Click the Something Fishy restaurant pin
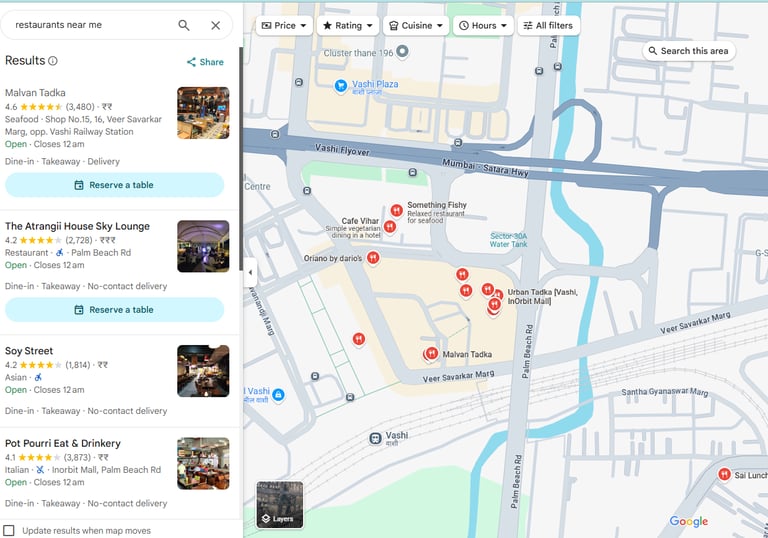 [x=396, y=210]
